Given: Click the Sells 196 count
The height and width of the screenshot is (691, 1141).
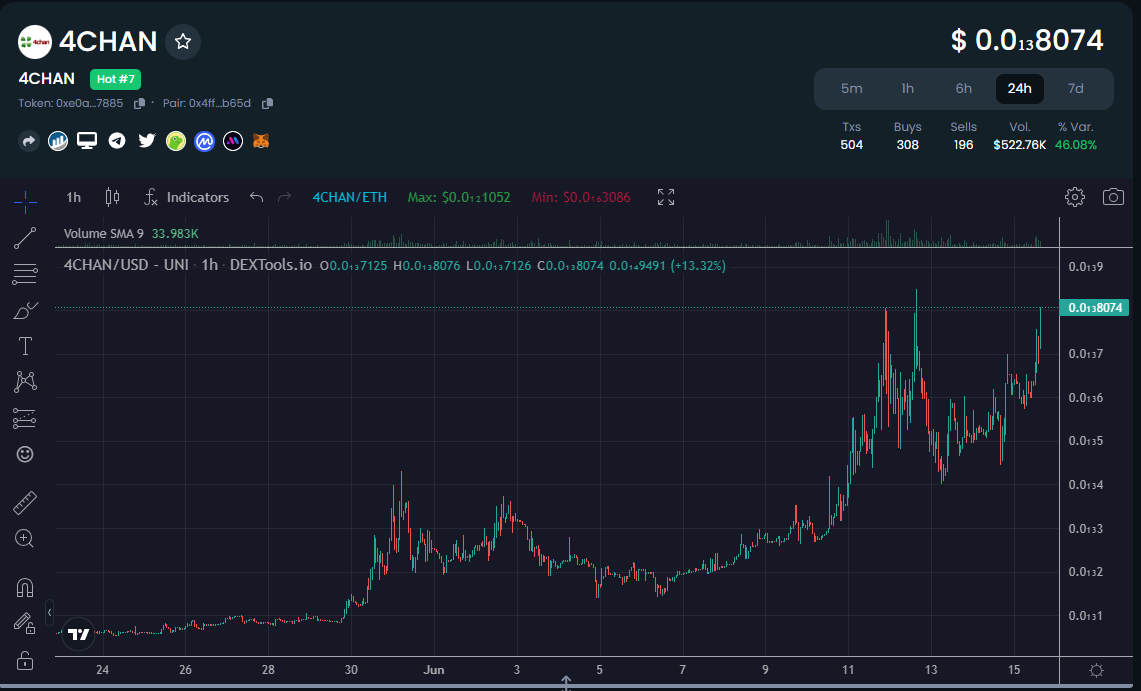Looking at the screenshot, I should [963, 145].
